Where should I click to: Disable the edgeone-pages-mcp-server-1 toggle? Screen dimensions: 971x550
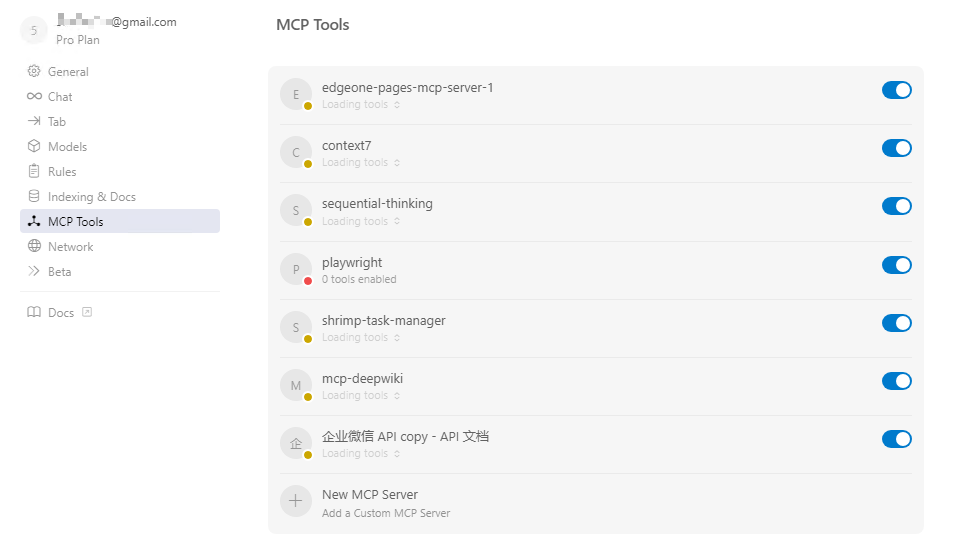[896, 90]
